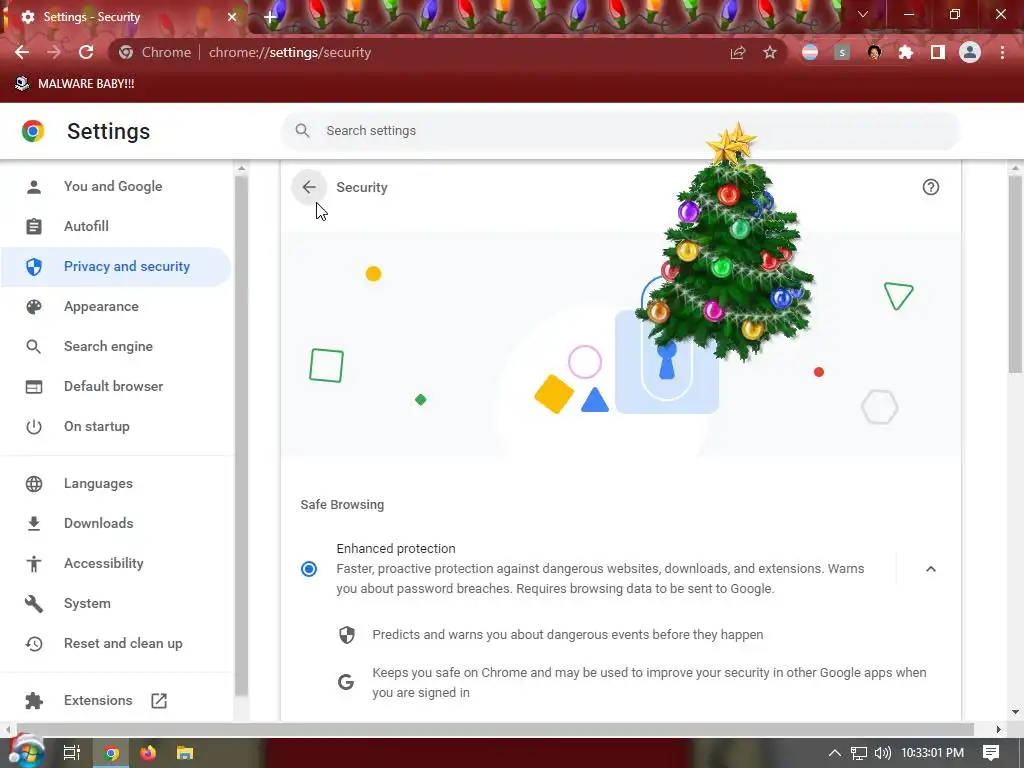Close the Settings - Security tab
The image size is (1024, 768).
232,17
